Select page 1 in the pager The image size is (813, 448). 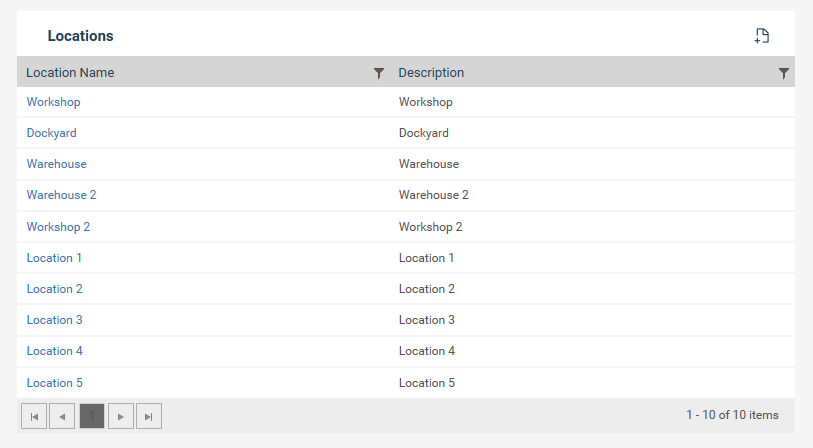point(92,416)
